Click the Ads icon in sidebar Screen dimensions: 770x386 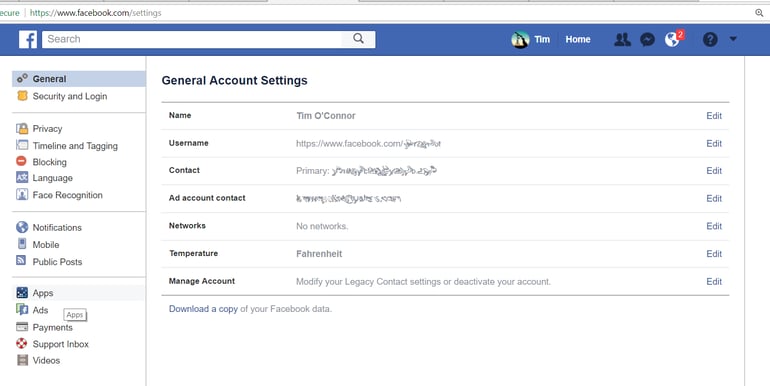pos(22,309)
